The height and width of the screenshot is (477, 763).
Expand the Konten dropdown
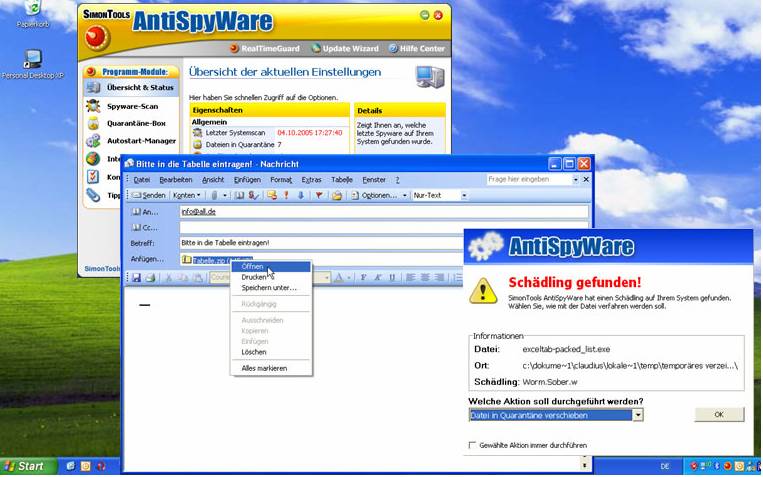(x=186, y=195)
